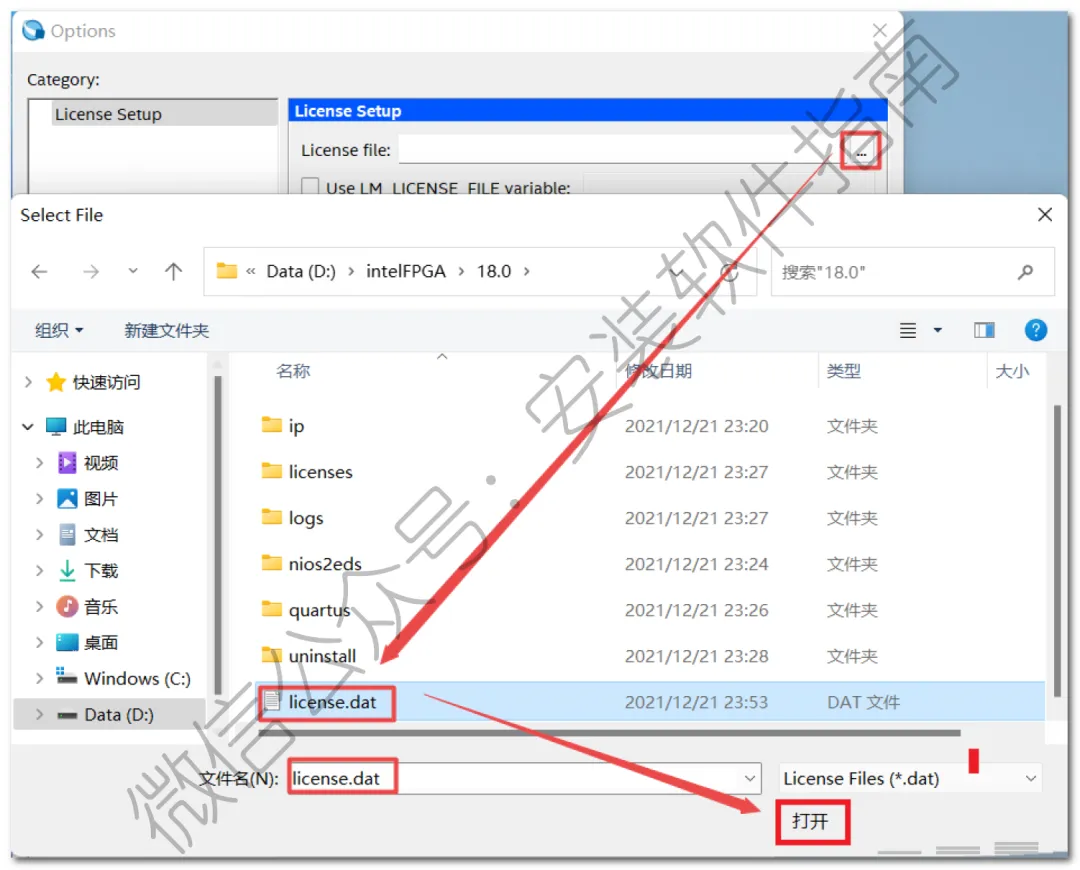Go back with the left arrow button
The width and height of the screenshot is (1080, 870).
(x=39, y=272)
